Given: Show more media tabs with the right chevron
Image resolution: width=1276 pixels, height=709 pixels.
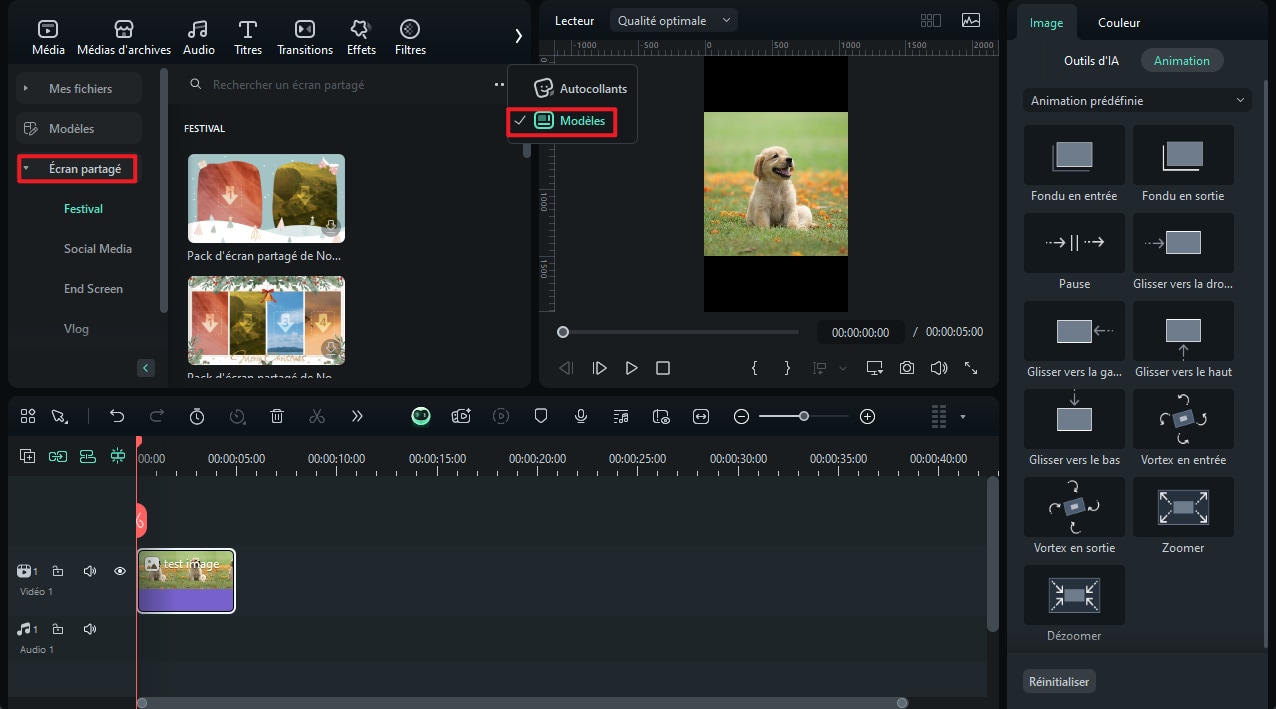Looking at the screenshot, I should coord(519,36).
